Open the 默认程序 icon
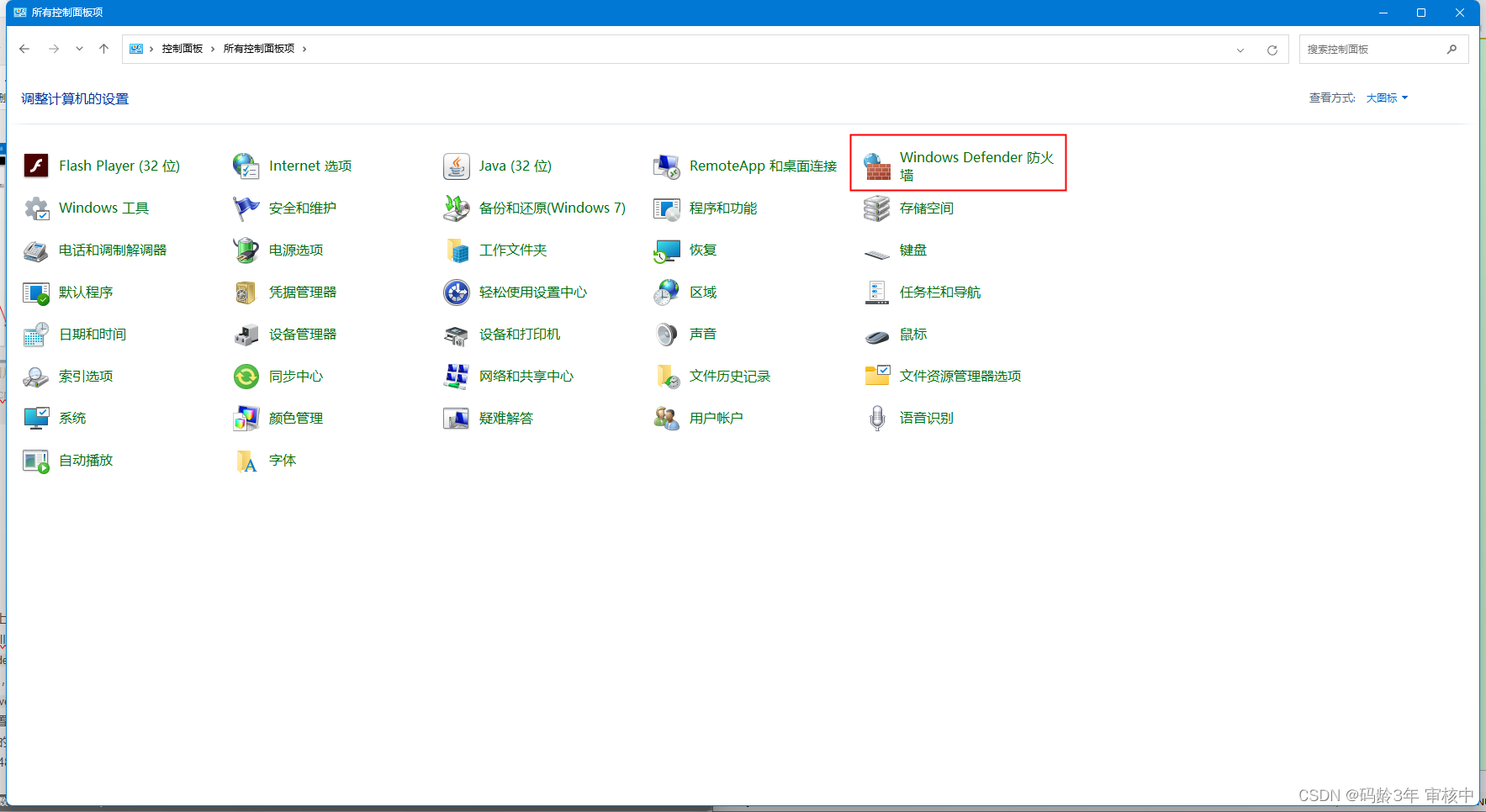This screenshot has height=812, width=1486. [36, 293]
